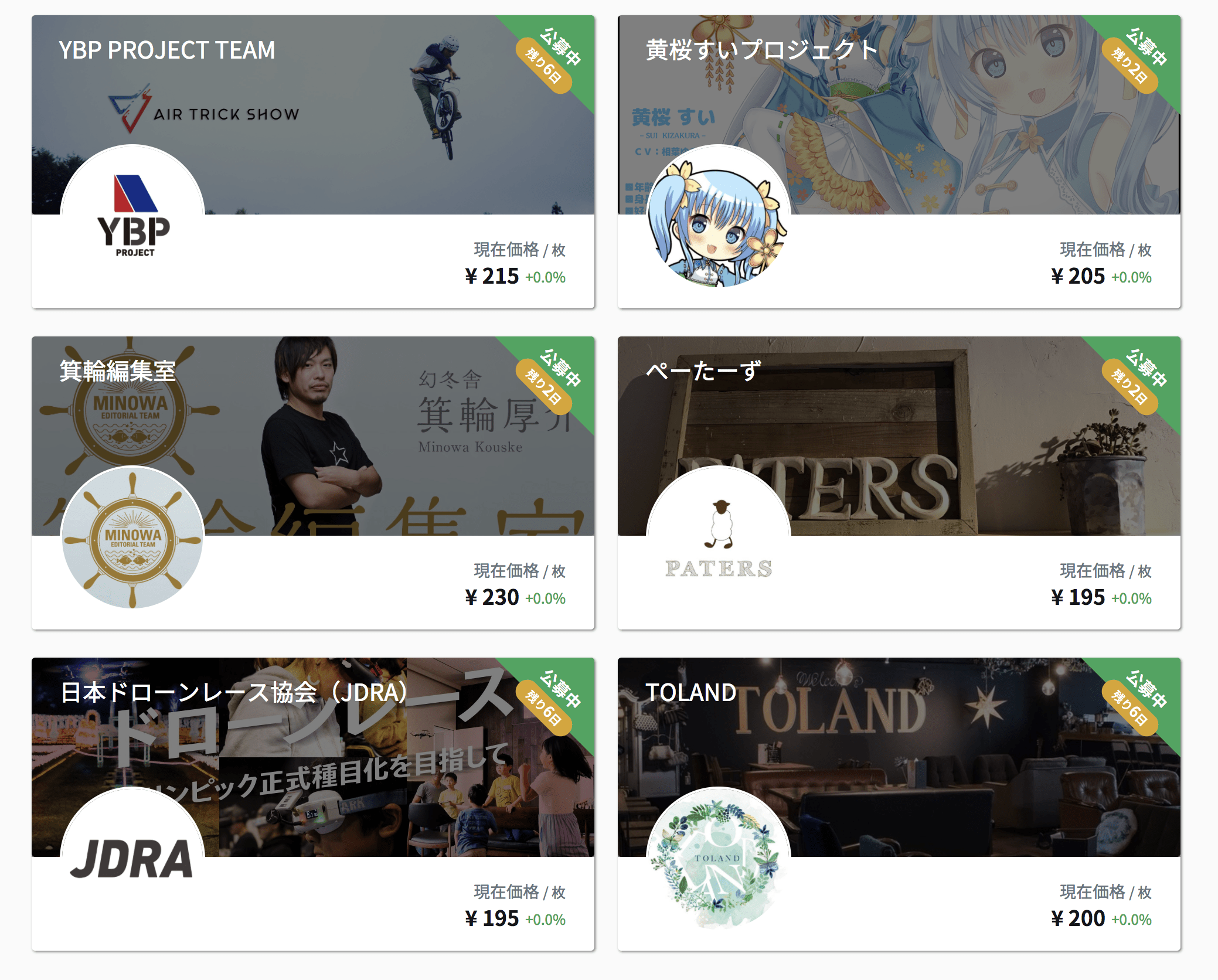Open the 黄桜すい blue-haired character avatar
This screenshot has height=980, width=1218.
click(x=719, y=216)
